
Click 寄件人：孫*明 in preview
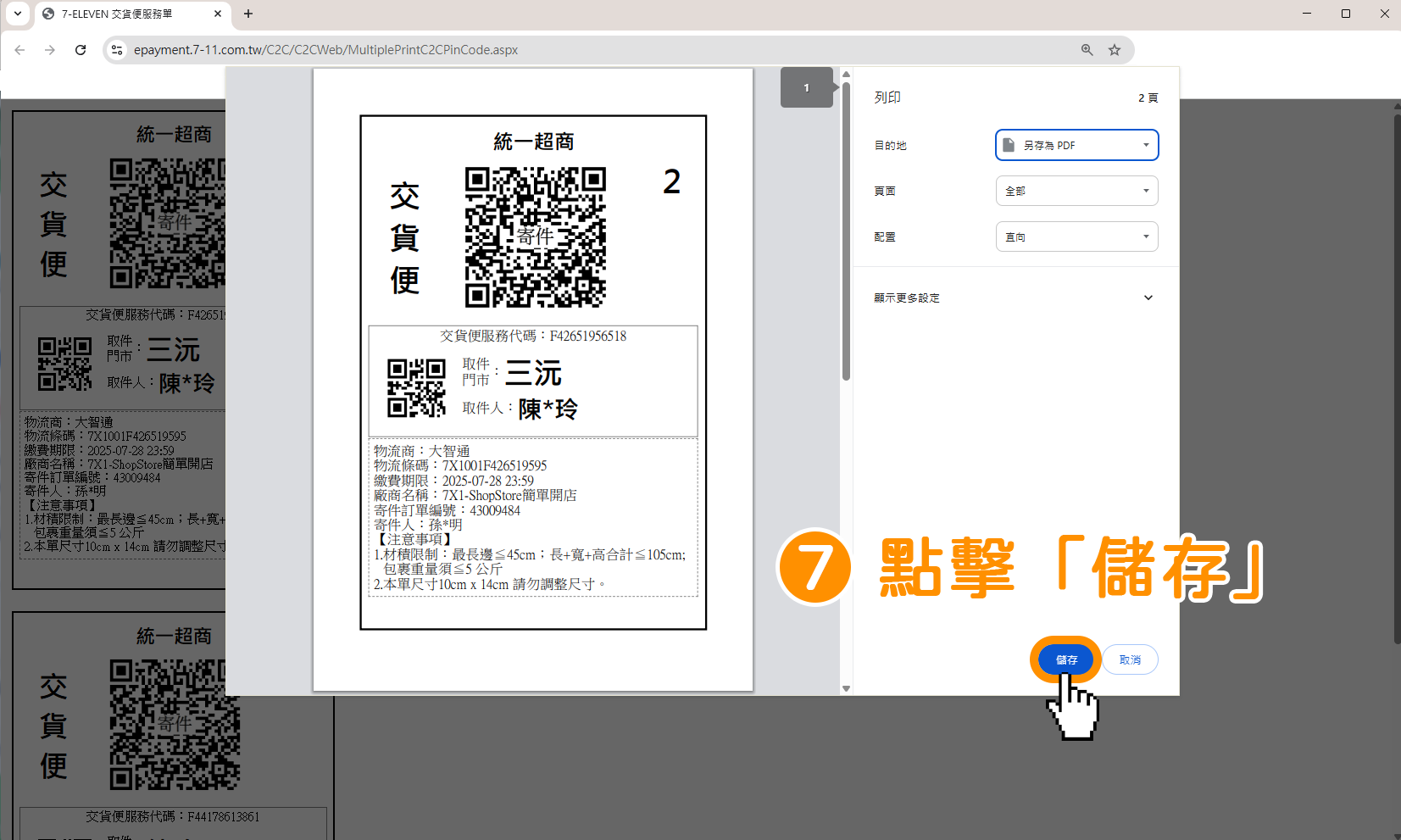click(418, 525)
